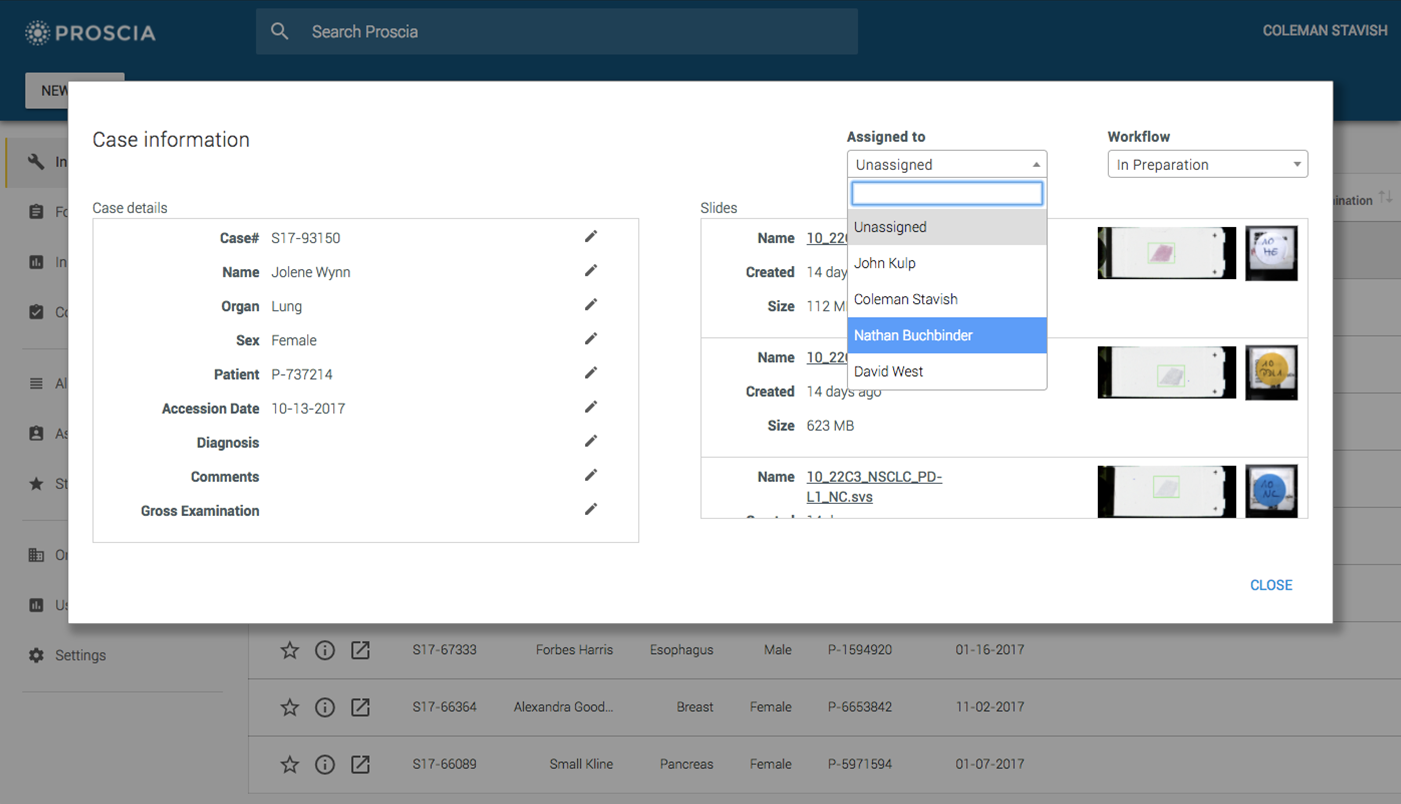1401x804 pixels.
Task: Edit the Accession Date via pencil icon
Action: [591, 407]
